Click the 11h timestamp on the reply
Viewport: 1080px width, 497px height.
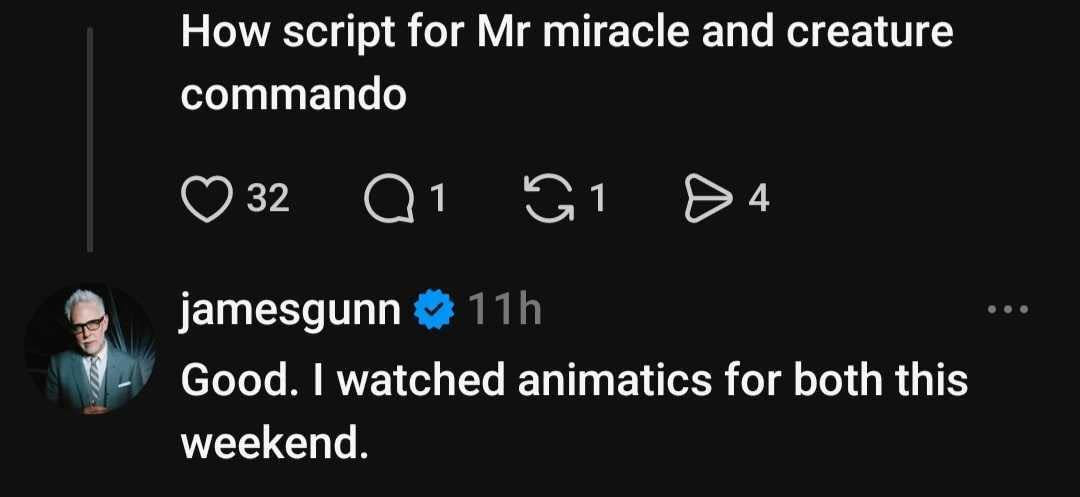coord(504,313)
